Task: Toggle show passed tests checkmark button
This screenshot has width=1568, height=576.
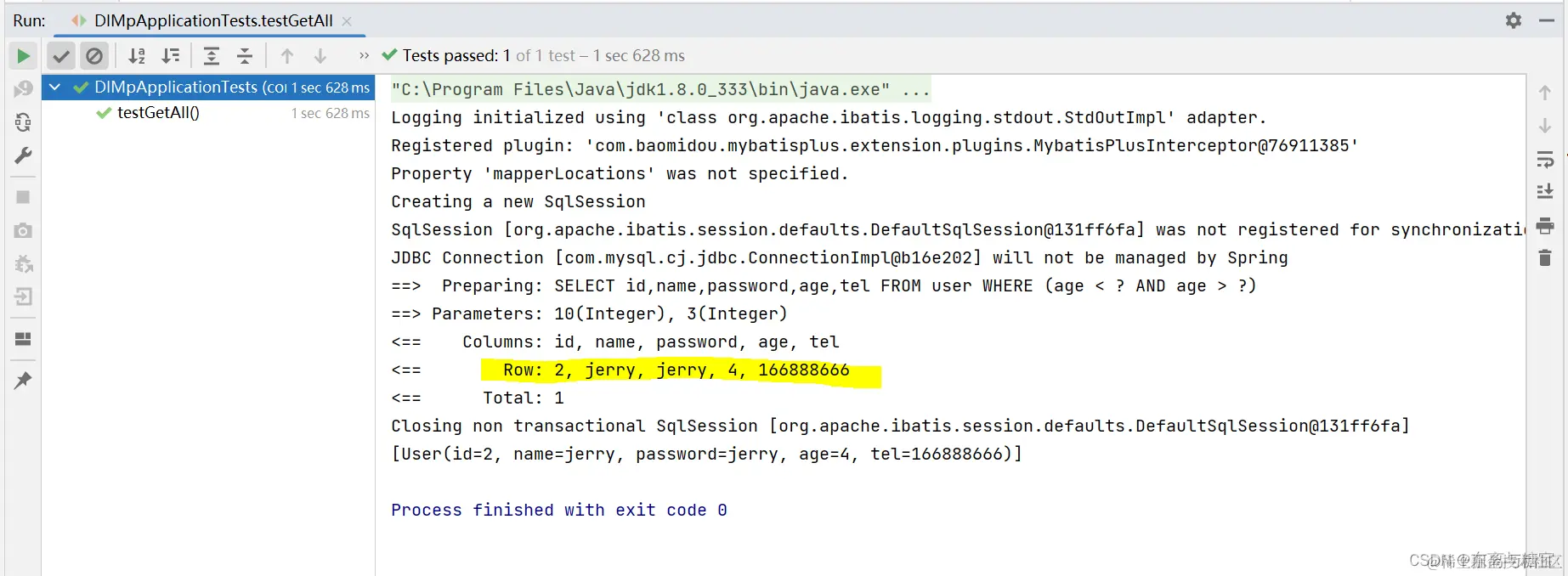Action: [x=60, y=56]
